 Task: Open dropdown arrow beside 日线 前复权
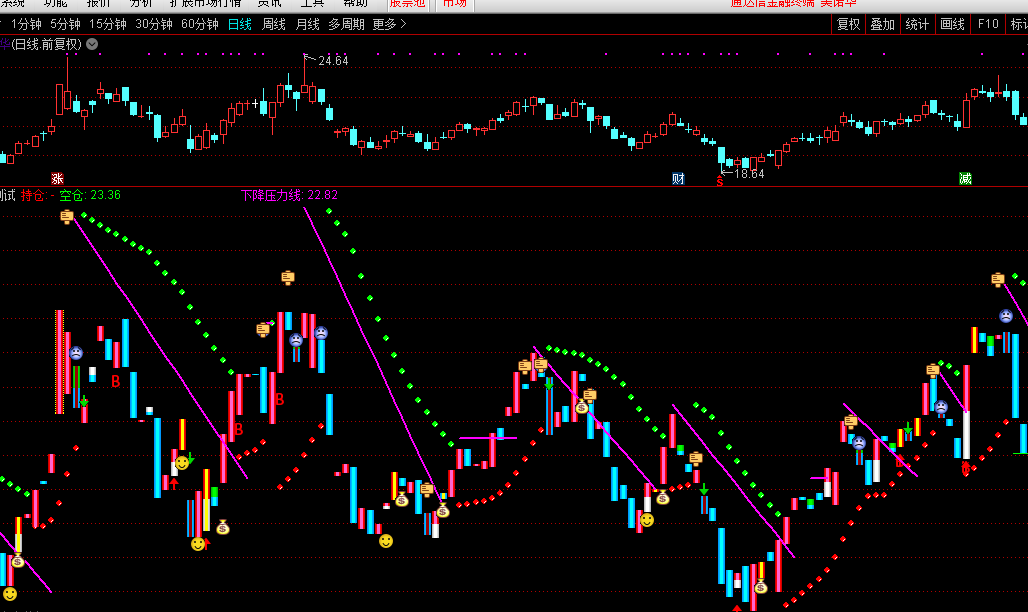point(92,44)
